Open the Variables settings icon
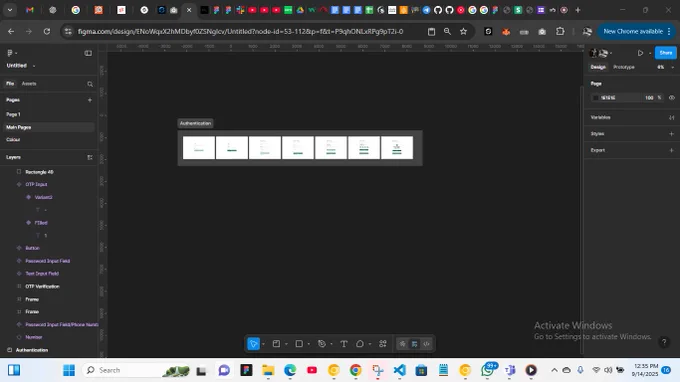 pyautogui.click(x=671, y=118)
